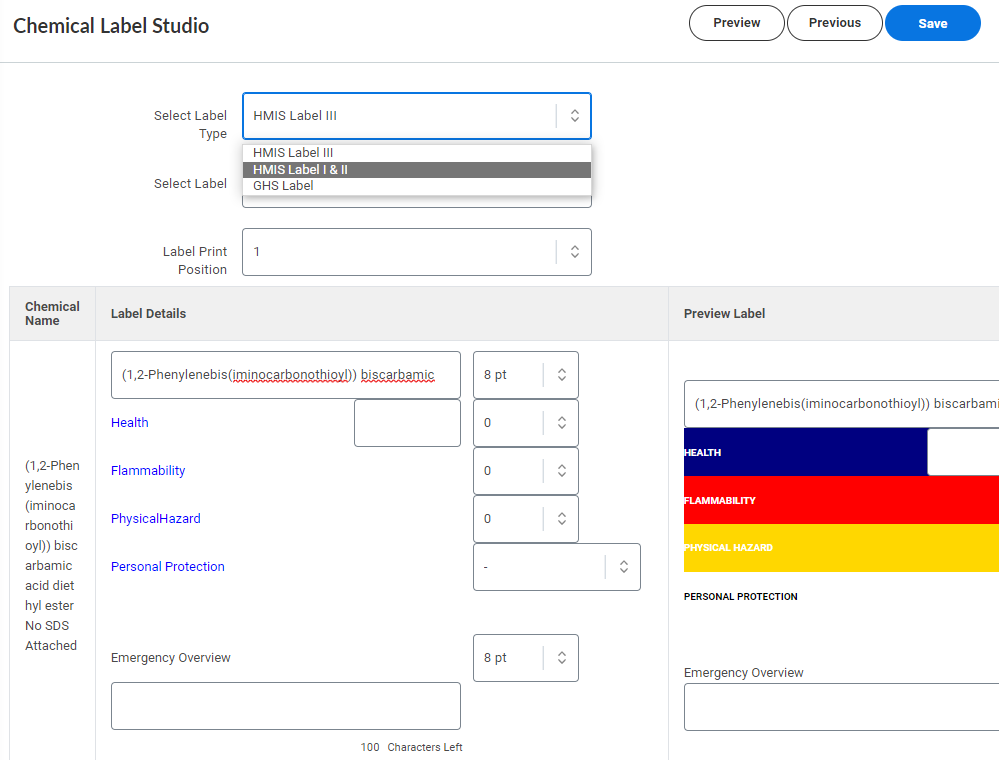Click the preview chemical name field
This screenshot has height=760, width=999.
[x=841, y=404]
